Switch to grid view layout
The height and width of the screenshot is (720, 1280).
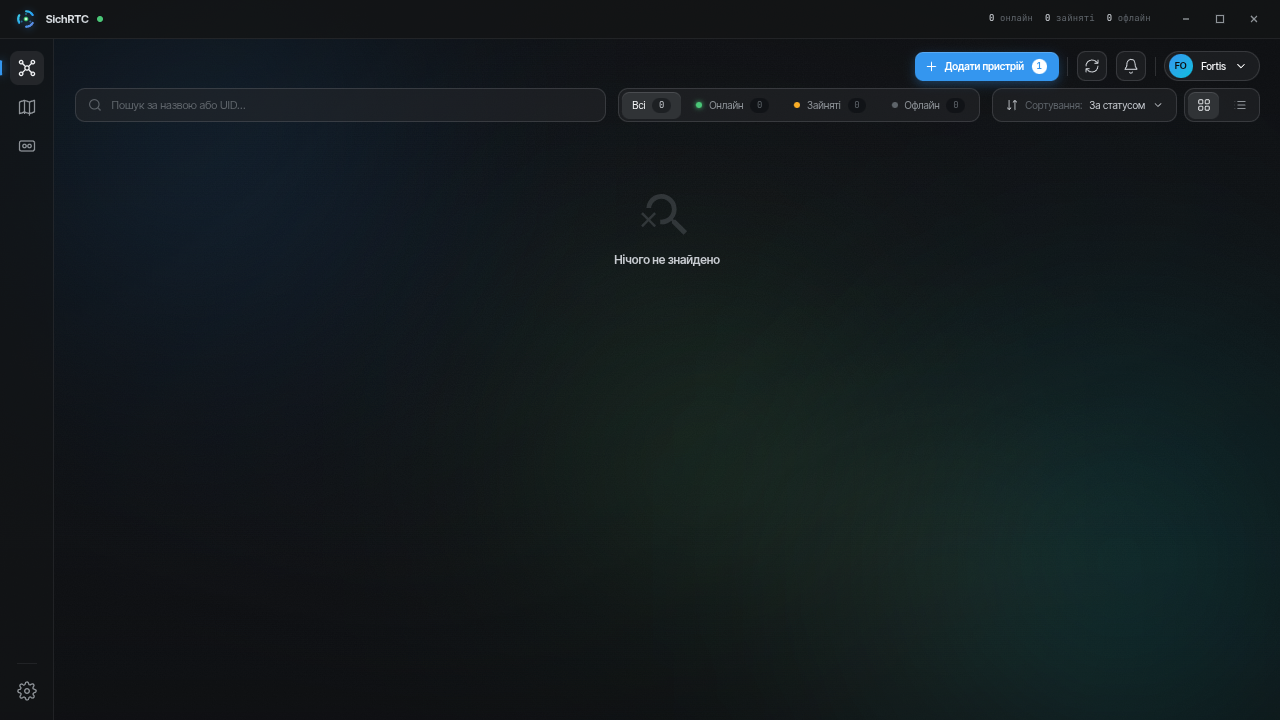point(1204,105)
